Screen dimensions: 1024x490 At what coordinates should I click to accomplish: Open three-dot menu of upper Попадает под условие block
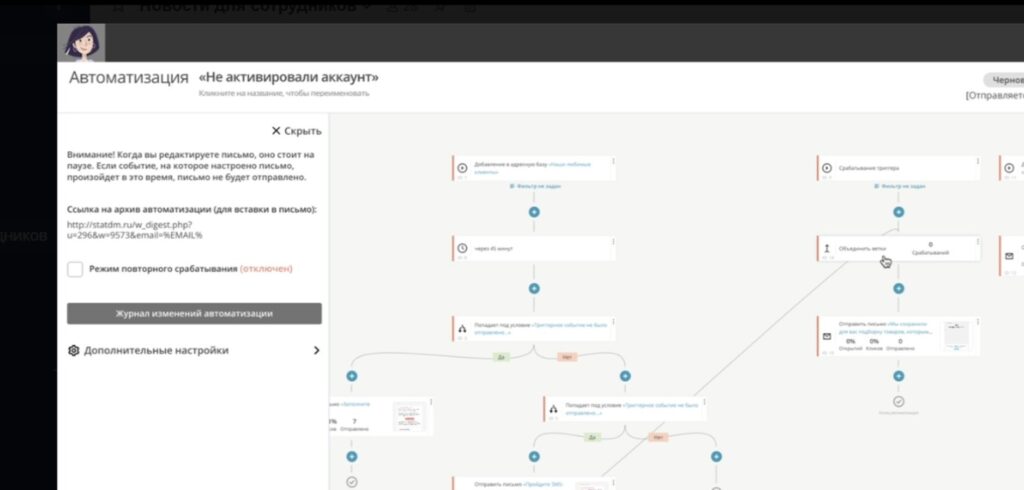[x=613, y=322]
